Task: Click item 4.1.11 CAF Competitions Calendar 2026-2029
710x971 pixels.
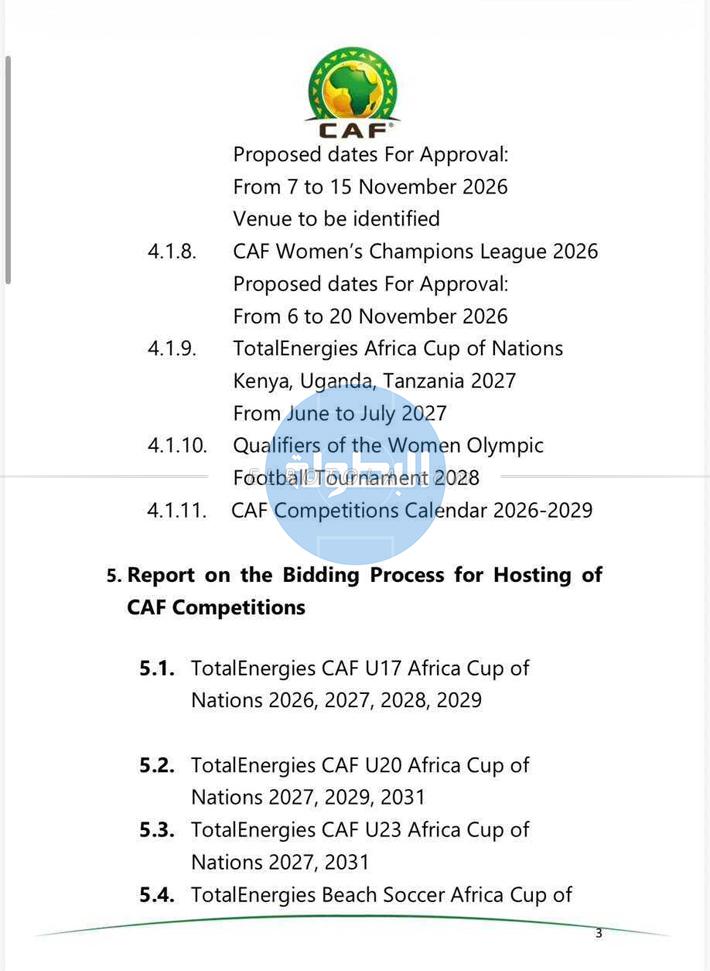Action: point(411,510)
